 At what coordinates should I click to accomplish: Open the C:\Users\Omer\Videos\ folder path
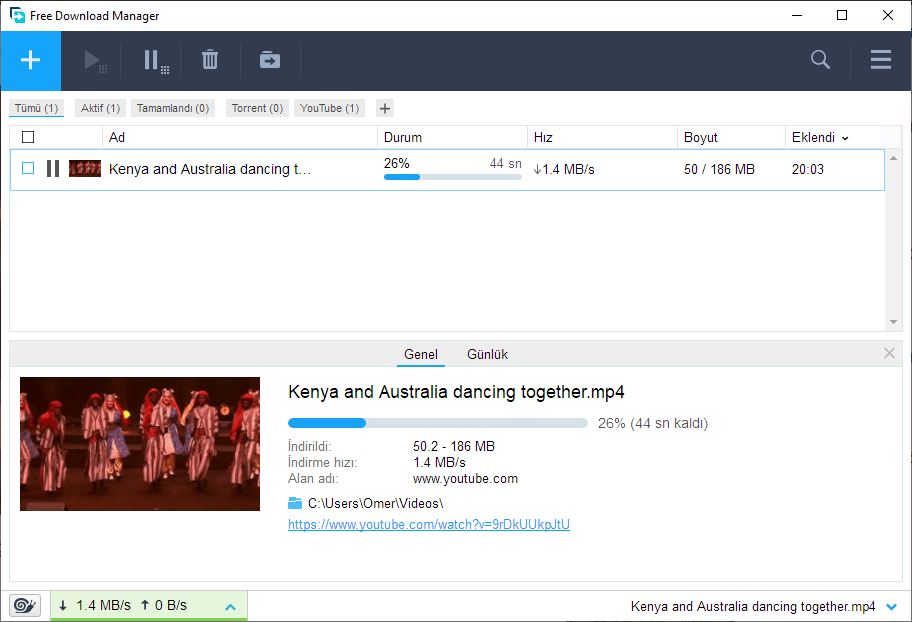(x=375, y=503)
